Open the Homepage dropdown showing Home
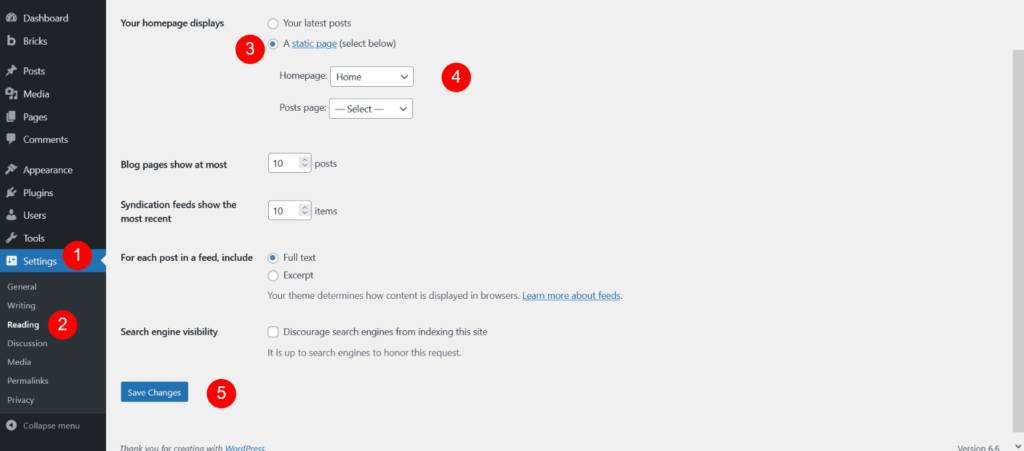The width and height of the screenshot is (1024, 451). 372,76
